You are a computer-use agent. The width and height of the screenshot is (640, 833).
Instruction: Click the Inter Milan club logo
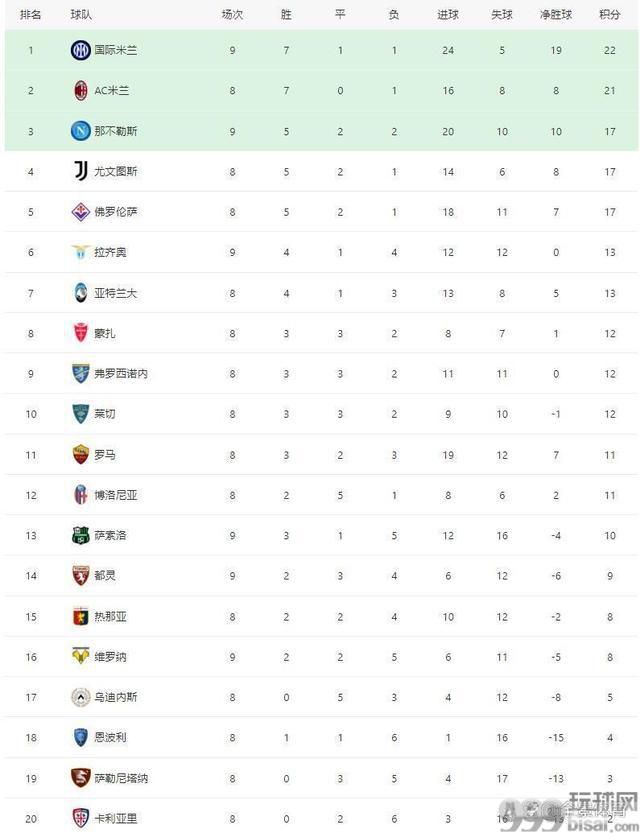pos(81,50)
